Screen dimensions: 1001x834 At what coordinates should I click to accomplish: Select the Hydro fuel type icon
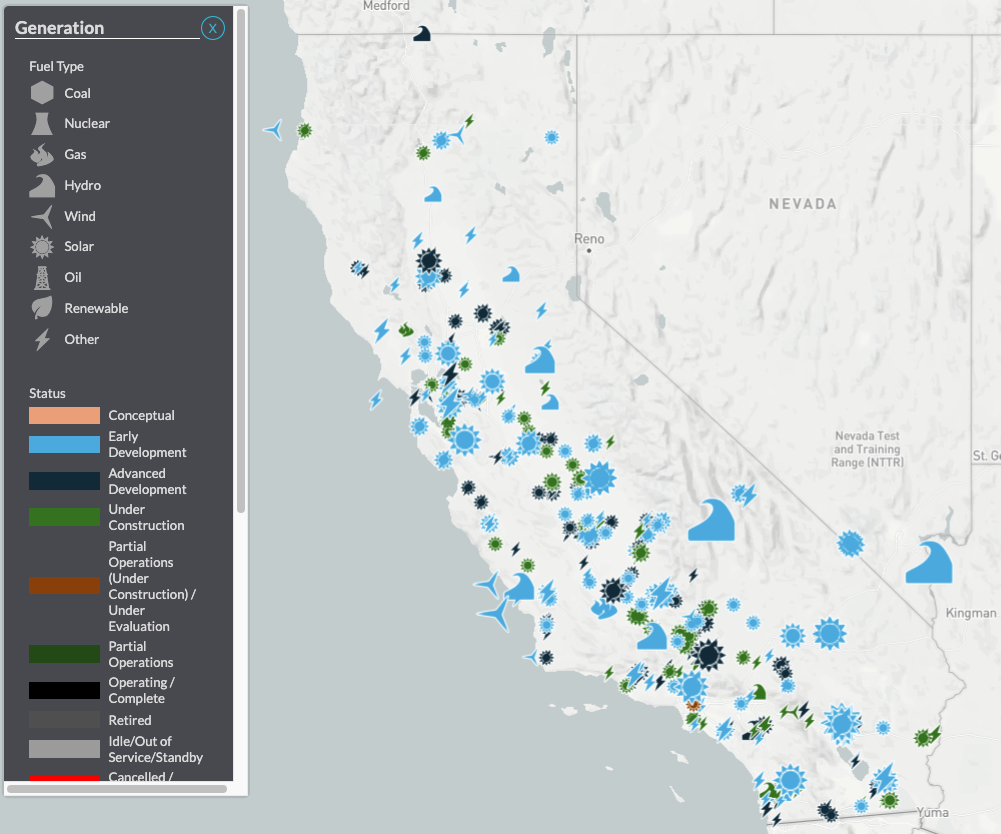click(44, 185)
